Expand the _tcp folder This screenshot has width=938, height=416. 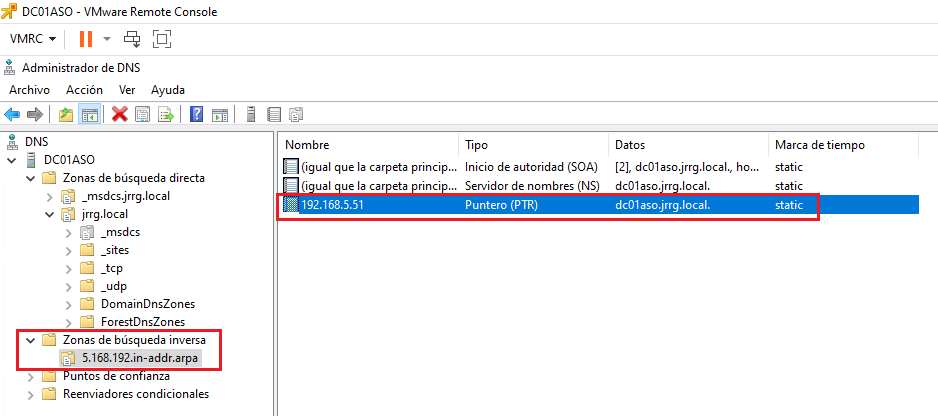(x=69, y=268)
